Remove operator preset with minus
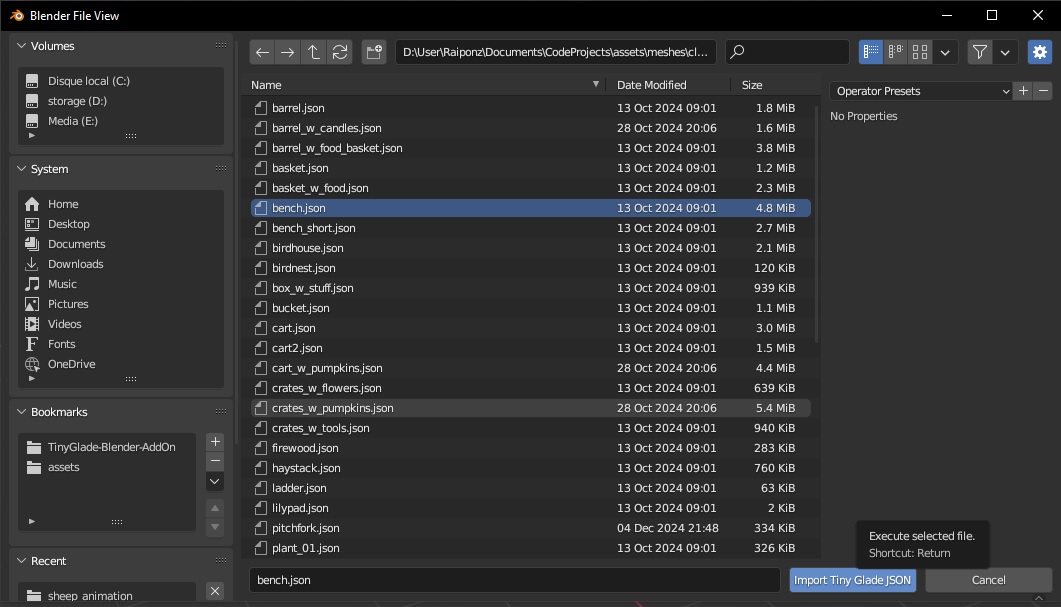Viewport: 1061px width, 607px height. 1043,91
